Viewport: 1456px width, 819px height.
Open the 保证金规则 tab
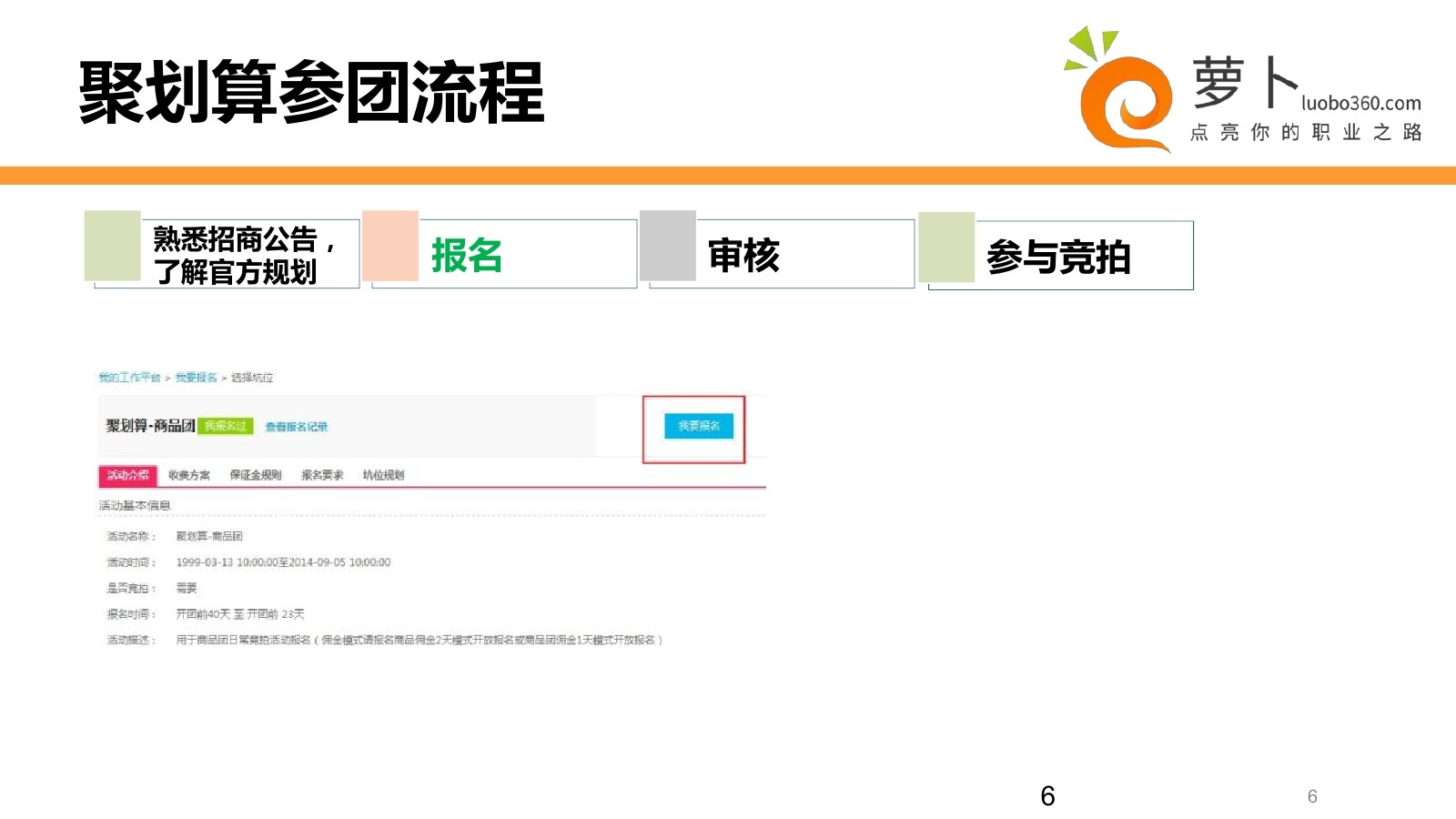pos(256,475)
